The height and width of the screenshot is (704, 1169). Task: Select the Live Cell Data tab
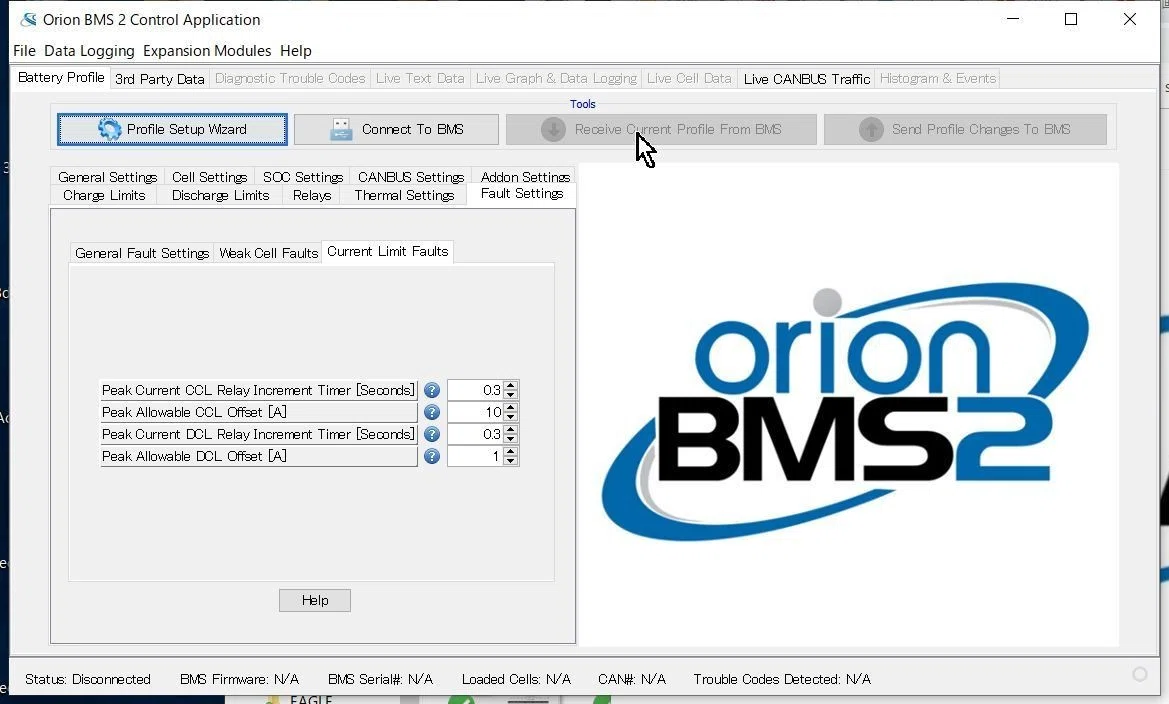(689, 78)
